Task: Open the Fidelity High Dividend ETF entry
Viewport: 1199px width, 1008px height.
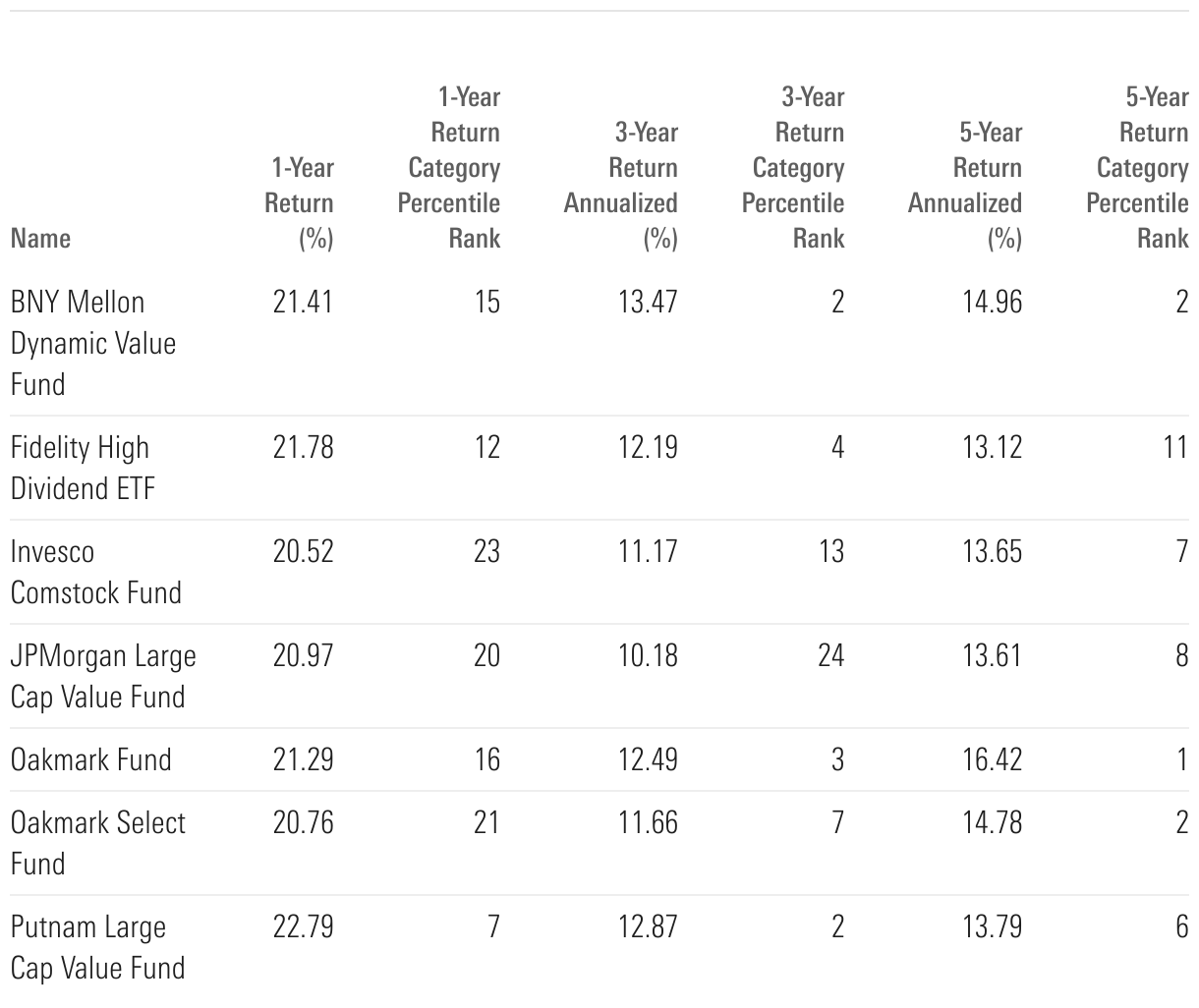Action: (x=83, y=468)
